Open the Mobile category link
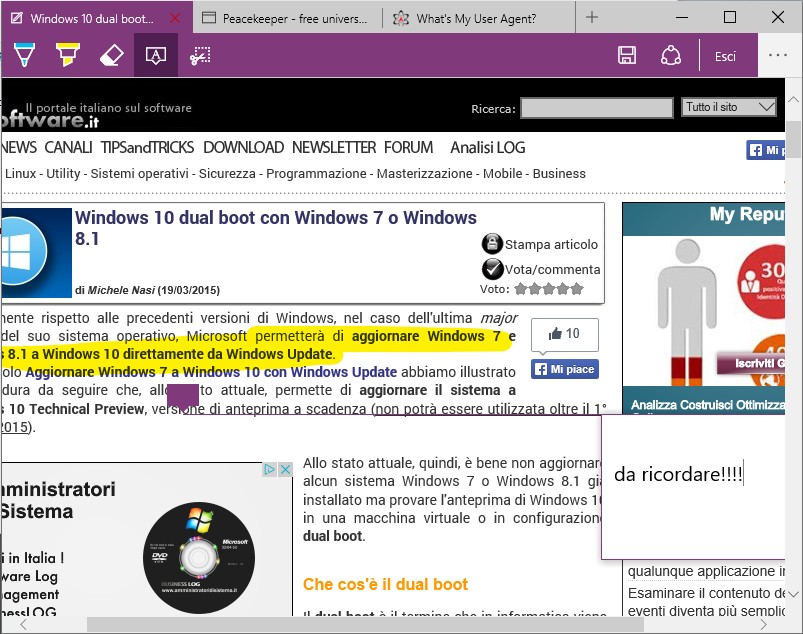Screen dimensions: 803x634 coord(502,174)
